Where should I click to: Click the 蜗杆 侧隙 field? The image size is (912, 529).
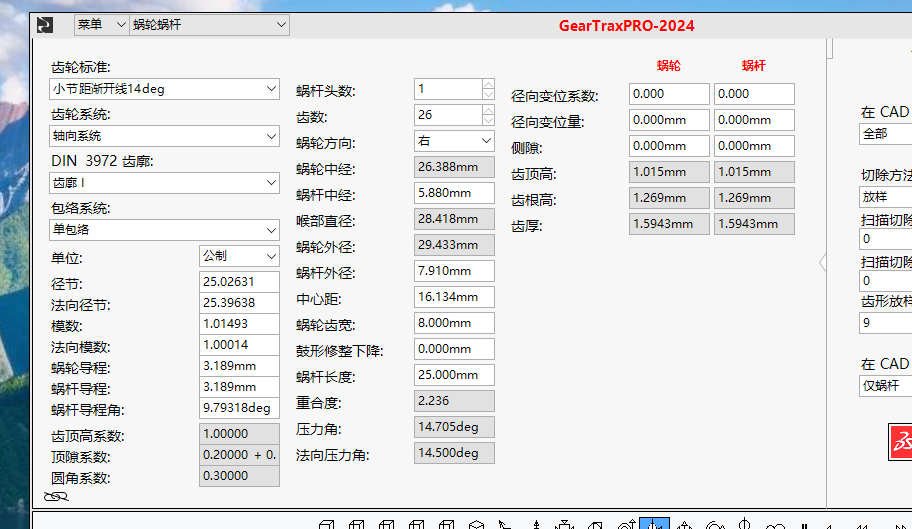(x=754, y=146)
